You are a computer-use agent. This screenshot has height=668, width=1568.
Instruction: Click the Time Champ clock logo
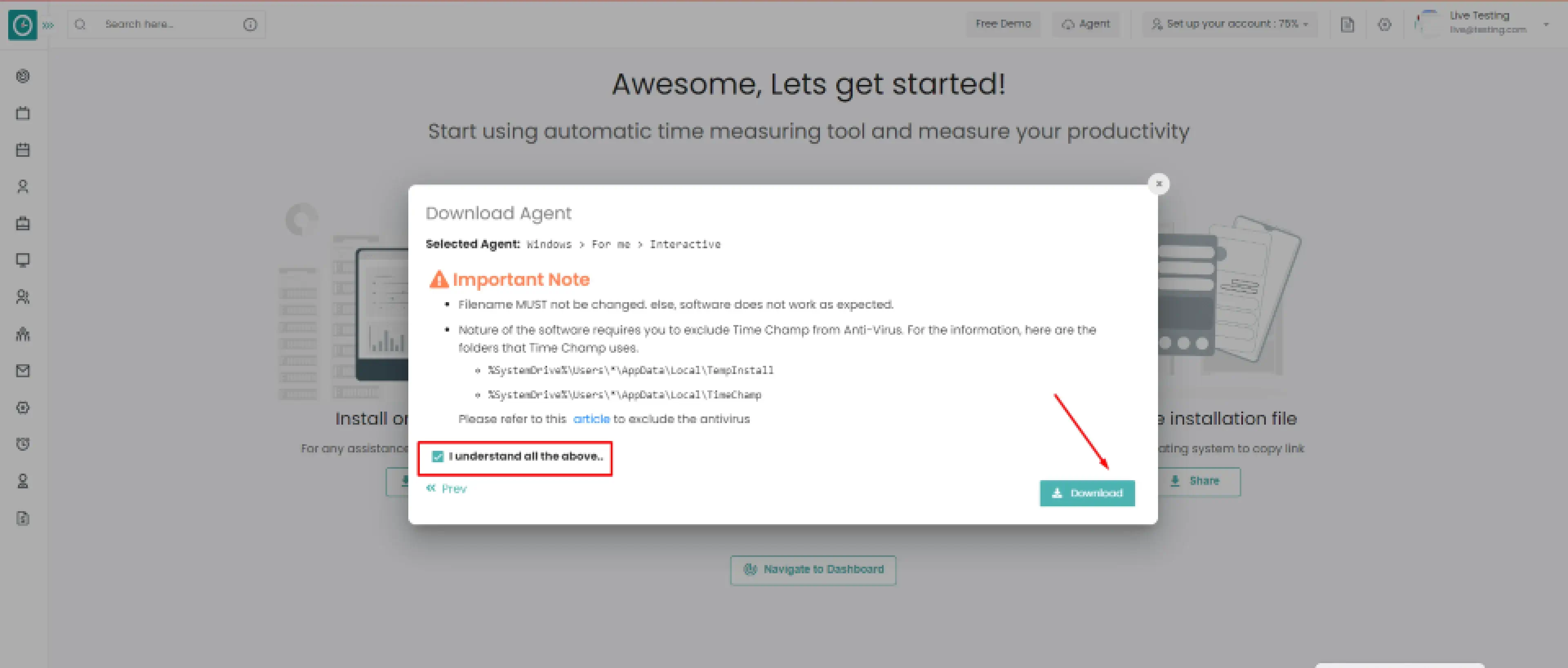[x=22, y=25]
